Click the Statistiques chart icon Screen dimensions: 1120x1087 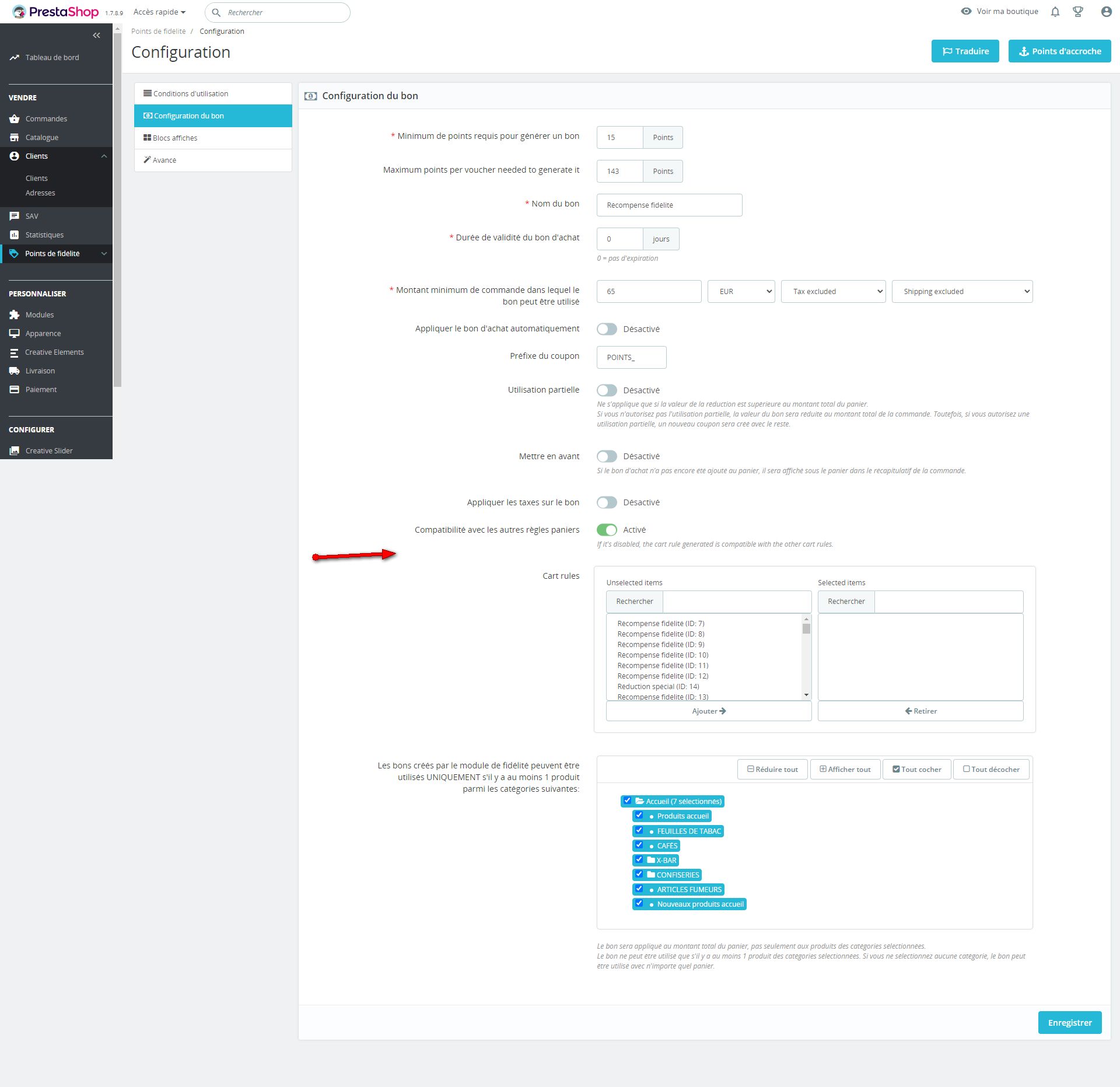click(x=15, y=235)
